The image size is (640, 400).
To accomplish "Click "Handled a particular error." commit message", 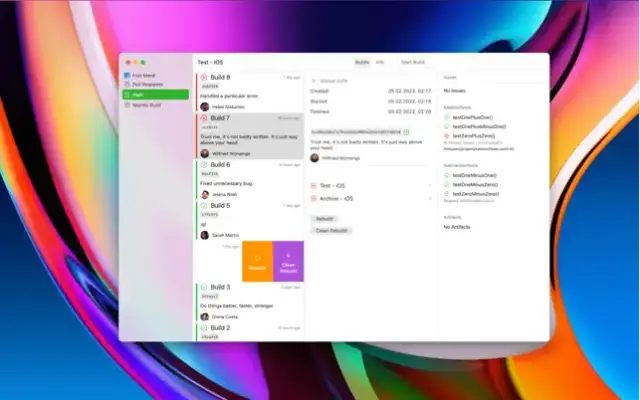I will [229, 96].
